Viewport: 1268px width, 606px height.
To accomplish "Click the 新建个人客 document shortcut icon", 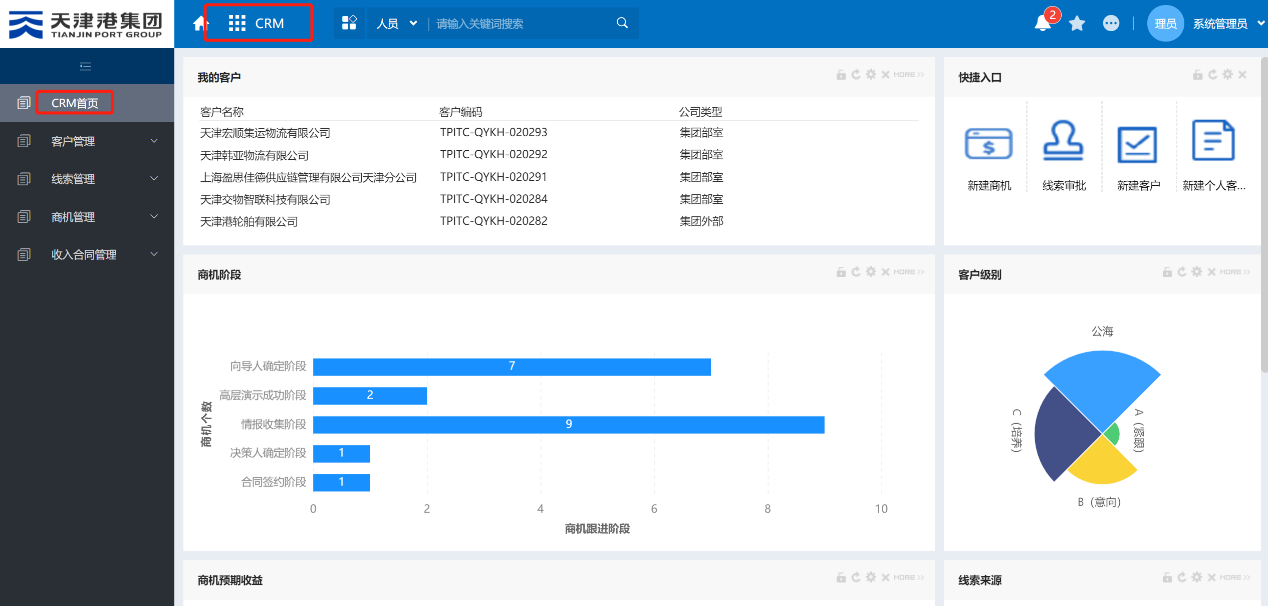I will [1213, 141].
